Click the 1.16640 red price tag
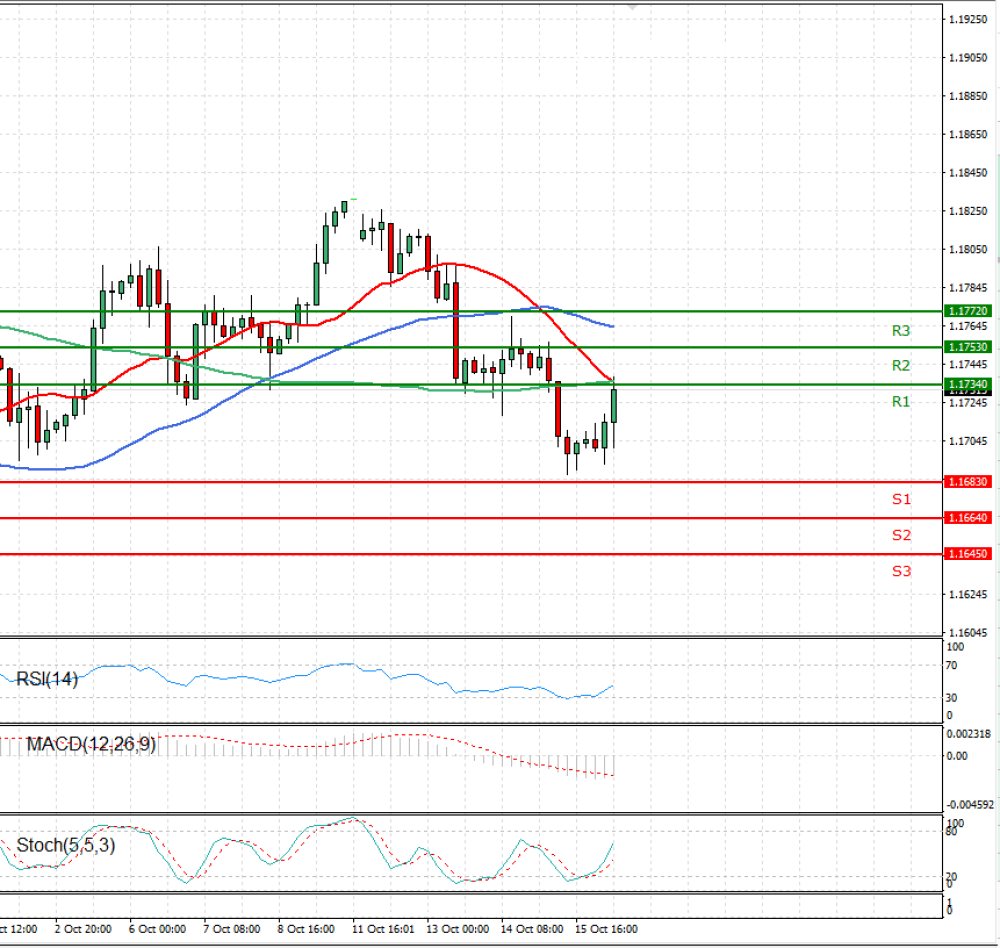Image resolution: width=1000 pixels, height=948 pixels. point(967,517)
